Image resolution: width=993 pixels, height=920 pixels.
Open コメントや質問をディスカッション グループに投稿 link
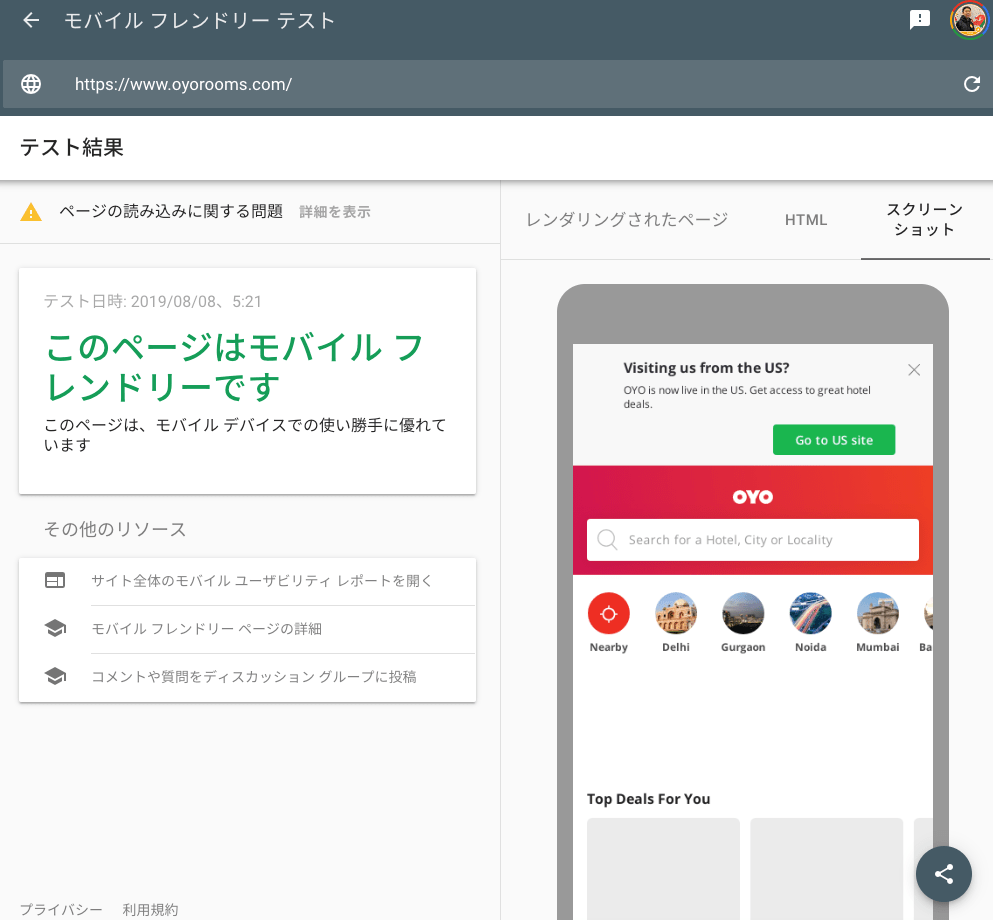coord(254,677)
